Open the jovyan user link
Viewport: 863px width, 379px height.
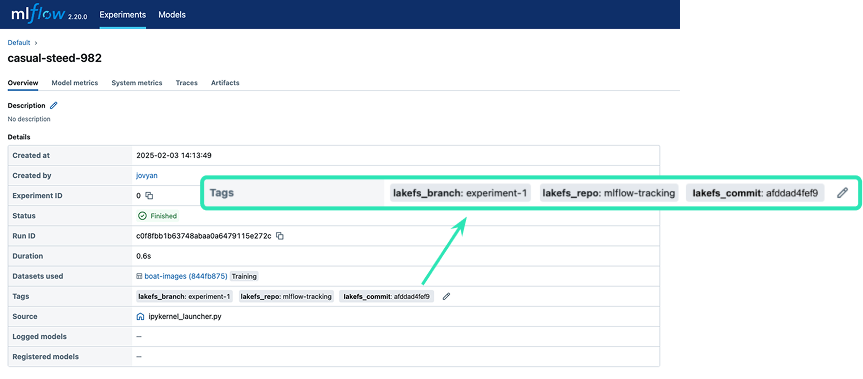[147, 175]
